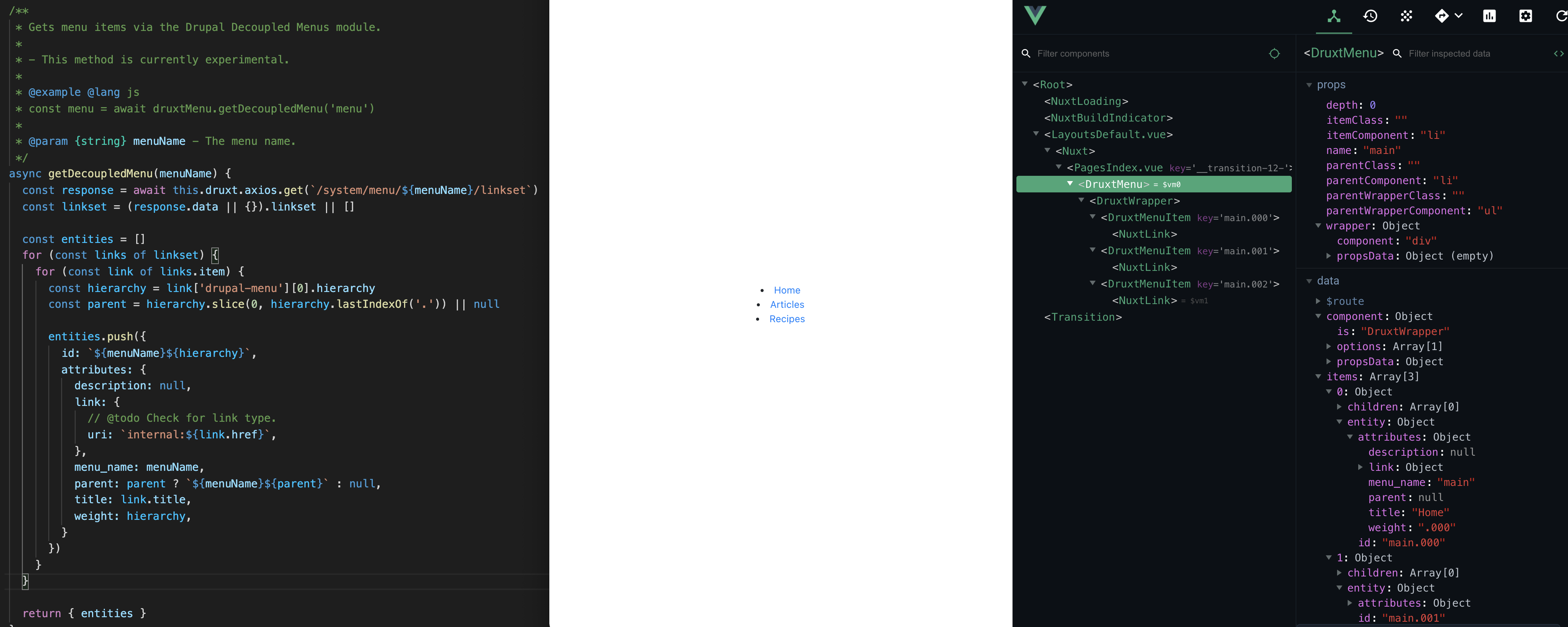Open the Vuex history tab icon

tap(1370, 17)
